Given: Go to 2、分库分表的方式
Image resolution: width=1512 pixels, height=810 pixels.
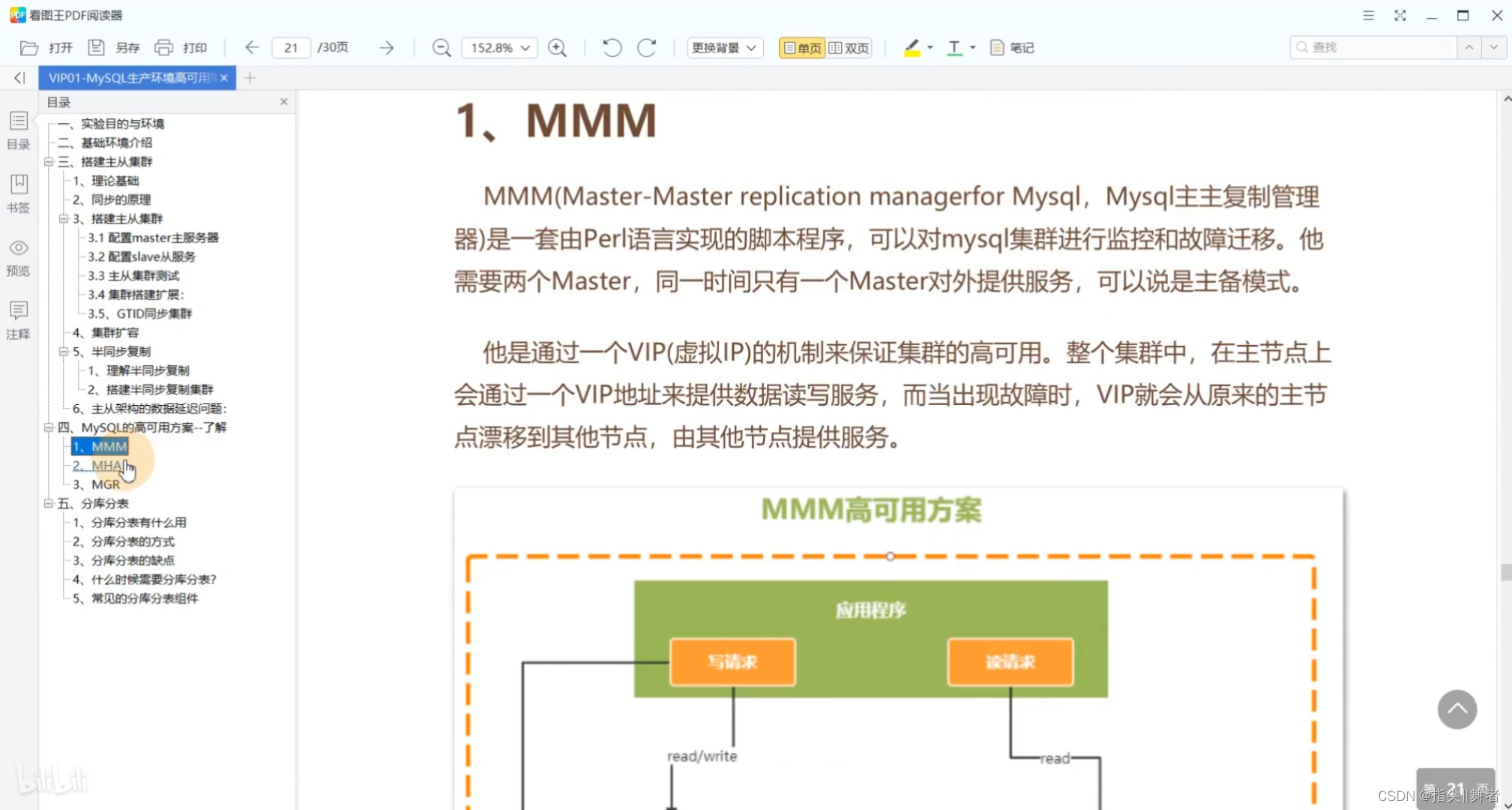Looking at the screenshot, I should pyautogui.click(x=124, y=541).
